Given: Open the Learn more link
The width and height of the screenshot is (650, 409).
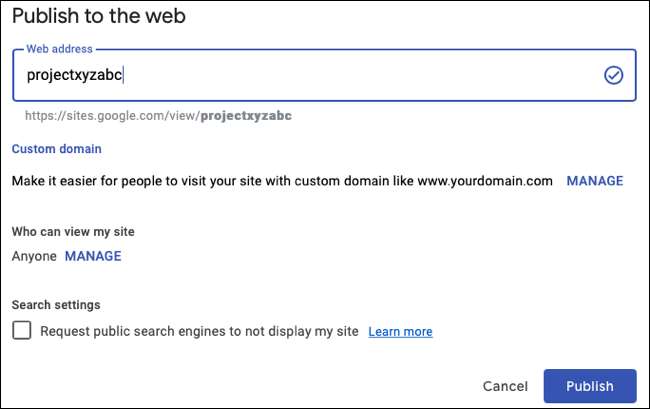Looking at the screenshot, I should coord(400,332).
